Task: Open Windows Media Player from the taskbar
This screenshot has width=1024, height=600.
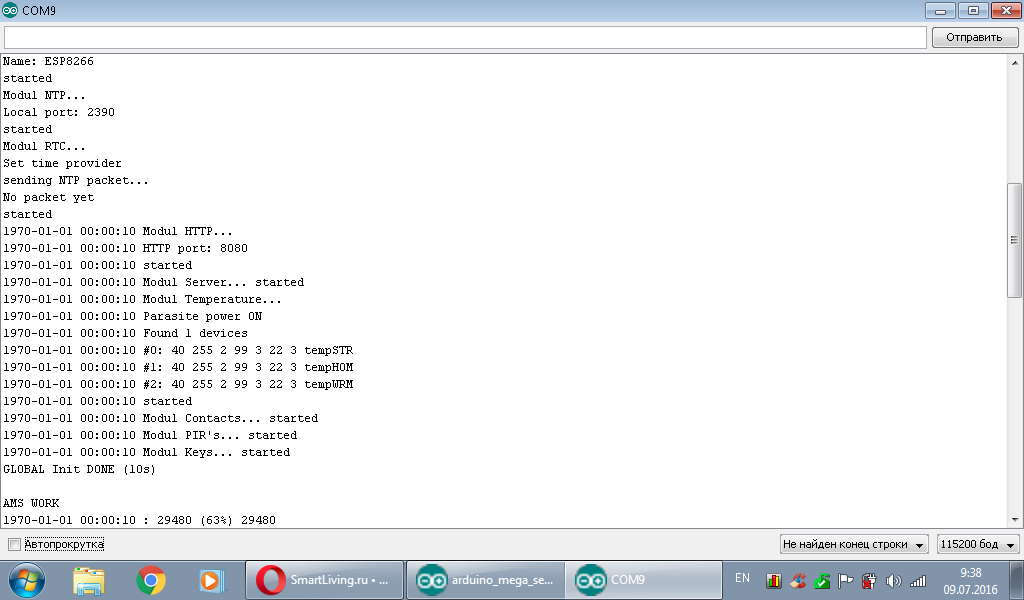Action: 210,580
